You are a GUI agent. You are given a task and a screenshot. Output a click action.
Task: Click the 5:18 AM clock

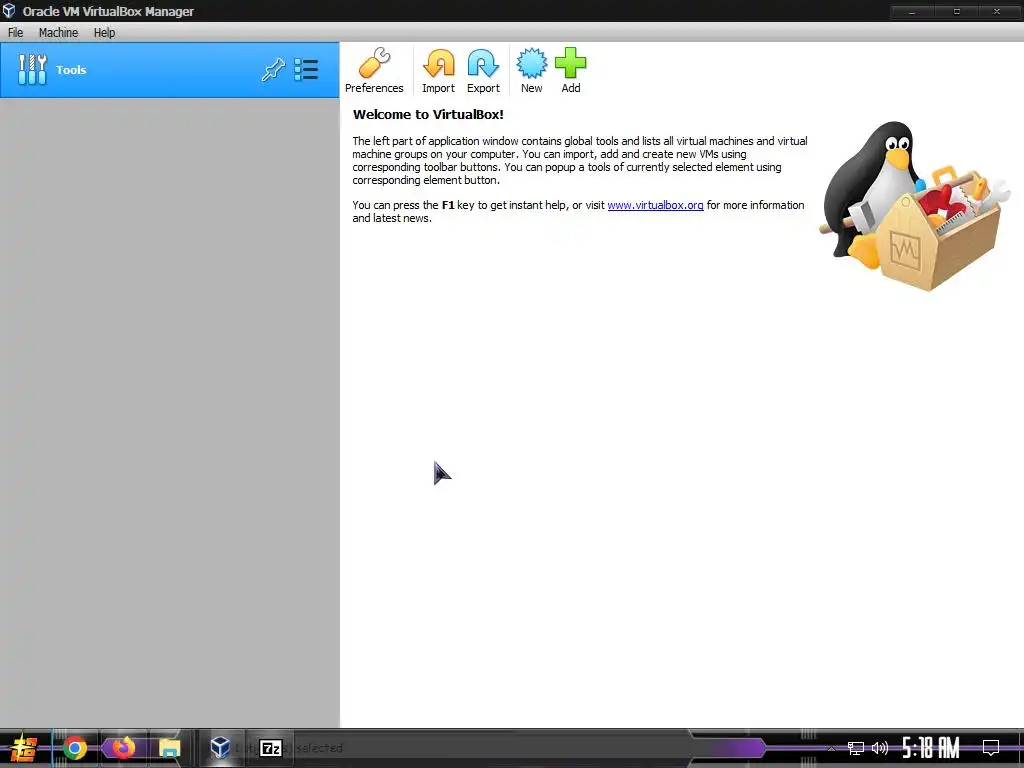click(931, 748)
